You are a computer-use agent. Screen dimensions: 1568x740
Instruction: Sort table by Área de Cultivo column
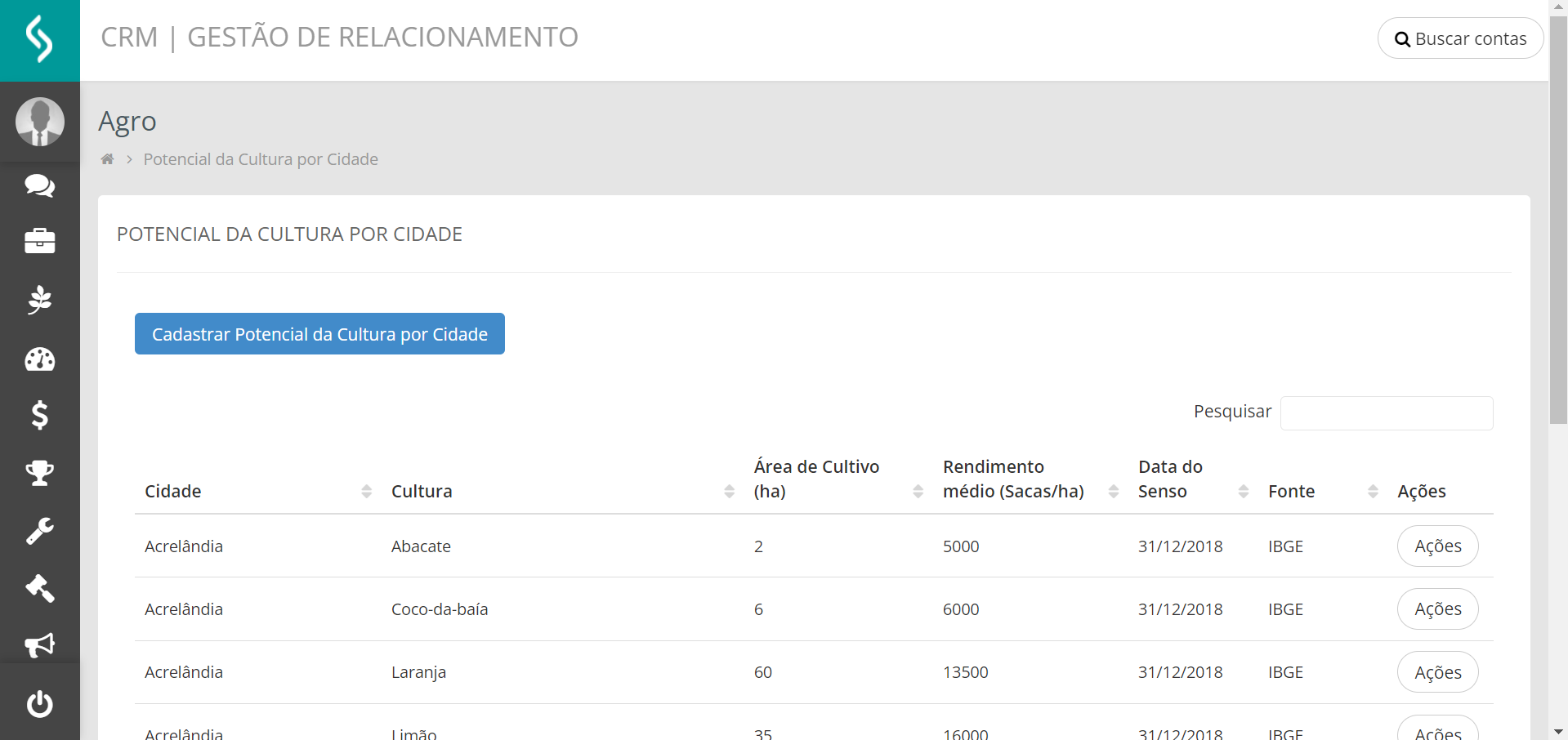838,479
